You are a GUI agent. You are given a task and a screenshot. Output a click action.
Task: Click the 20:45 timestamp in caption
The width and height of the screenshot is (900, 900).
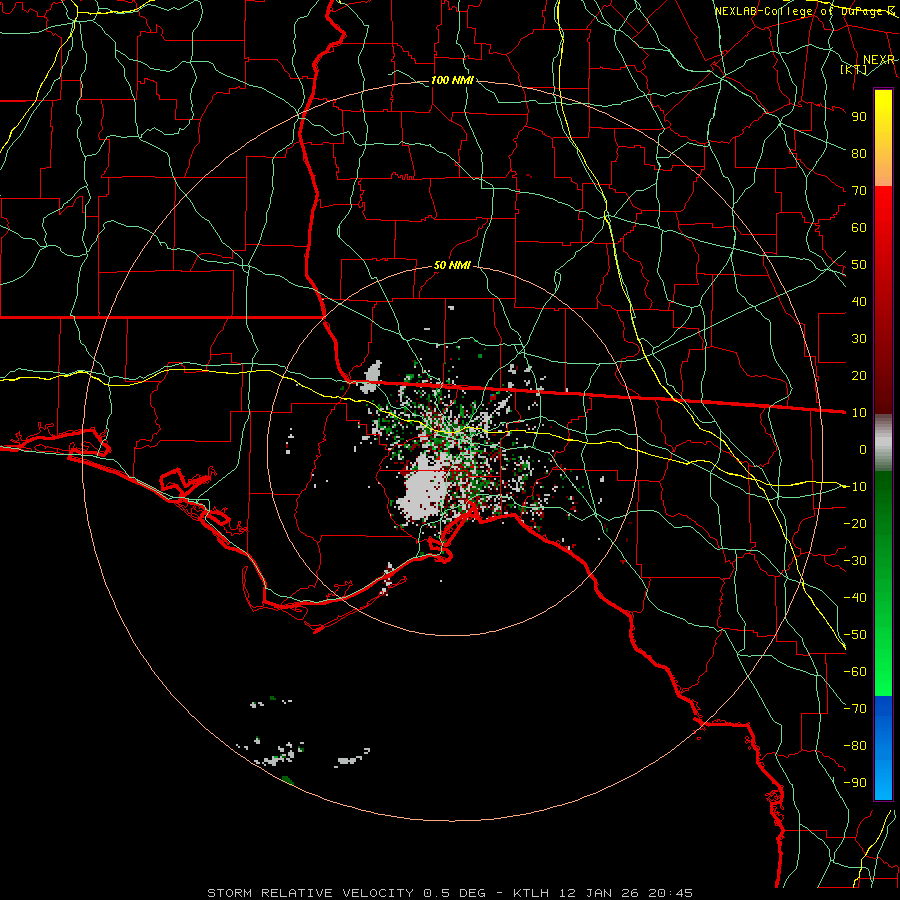(x=670, y=893)
